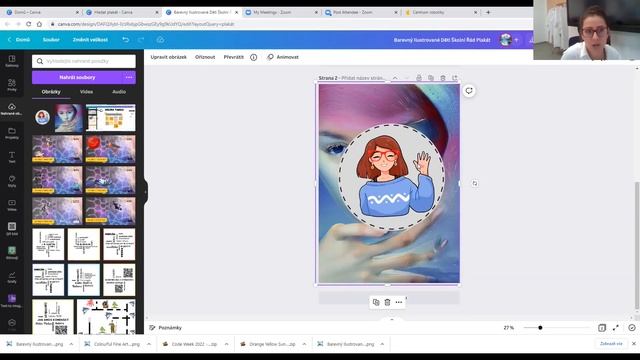Expand options for the Code Week 2022 zip download
Screen dimensions: 640x360
pos(227,344)
